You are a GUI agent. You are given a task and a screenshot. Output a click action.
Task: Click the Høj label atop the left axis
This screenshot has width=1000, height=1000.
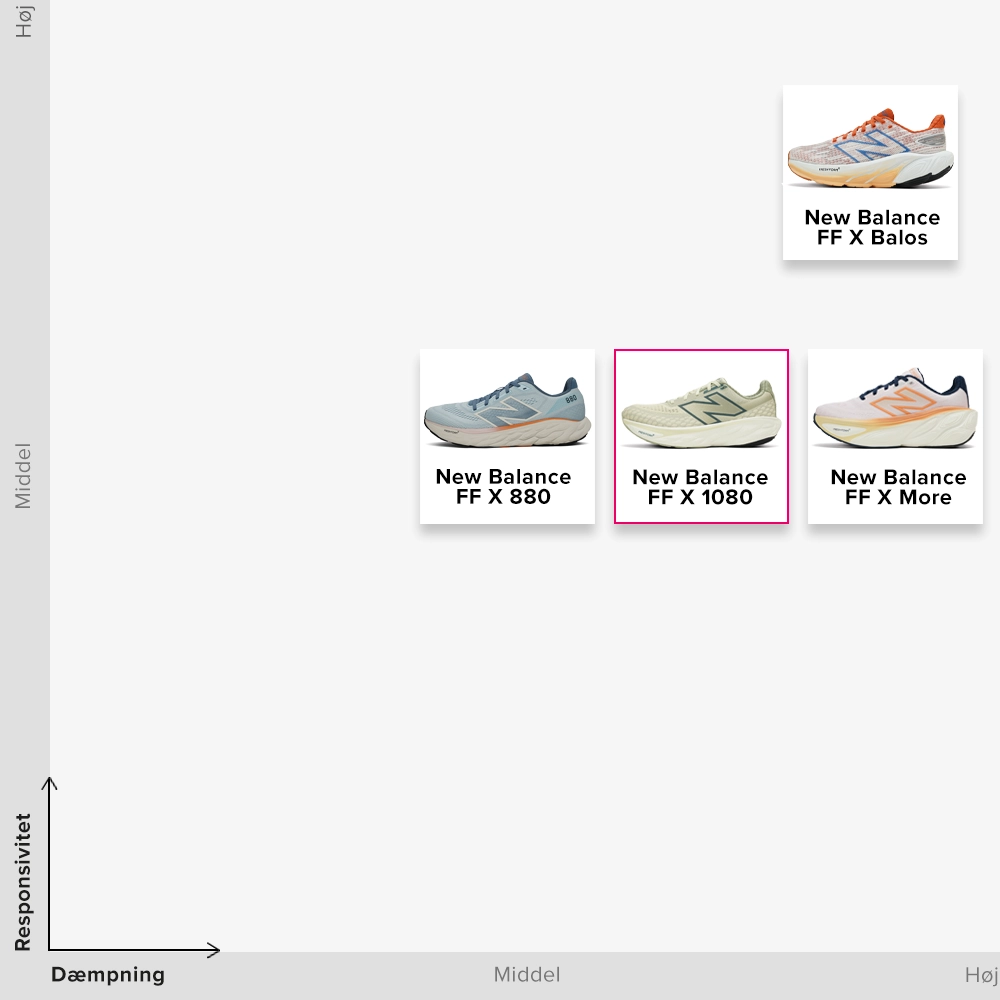click(24, 20)
